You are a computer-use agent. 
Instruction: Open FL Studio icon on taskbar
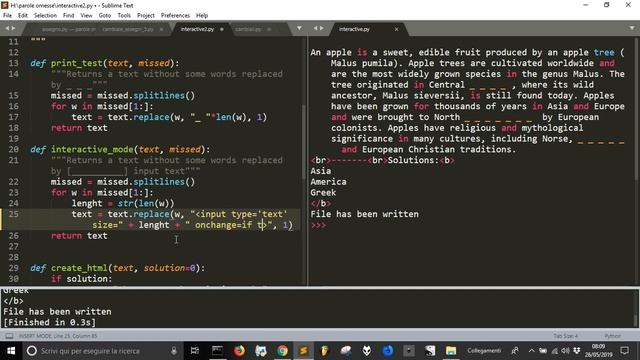(x=324, y=351)
